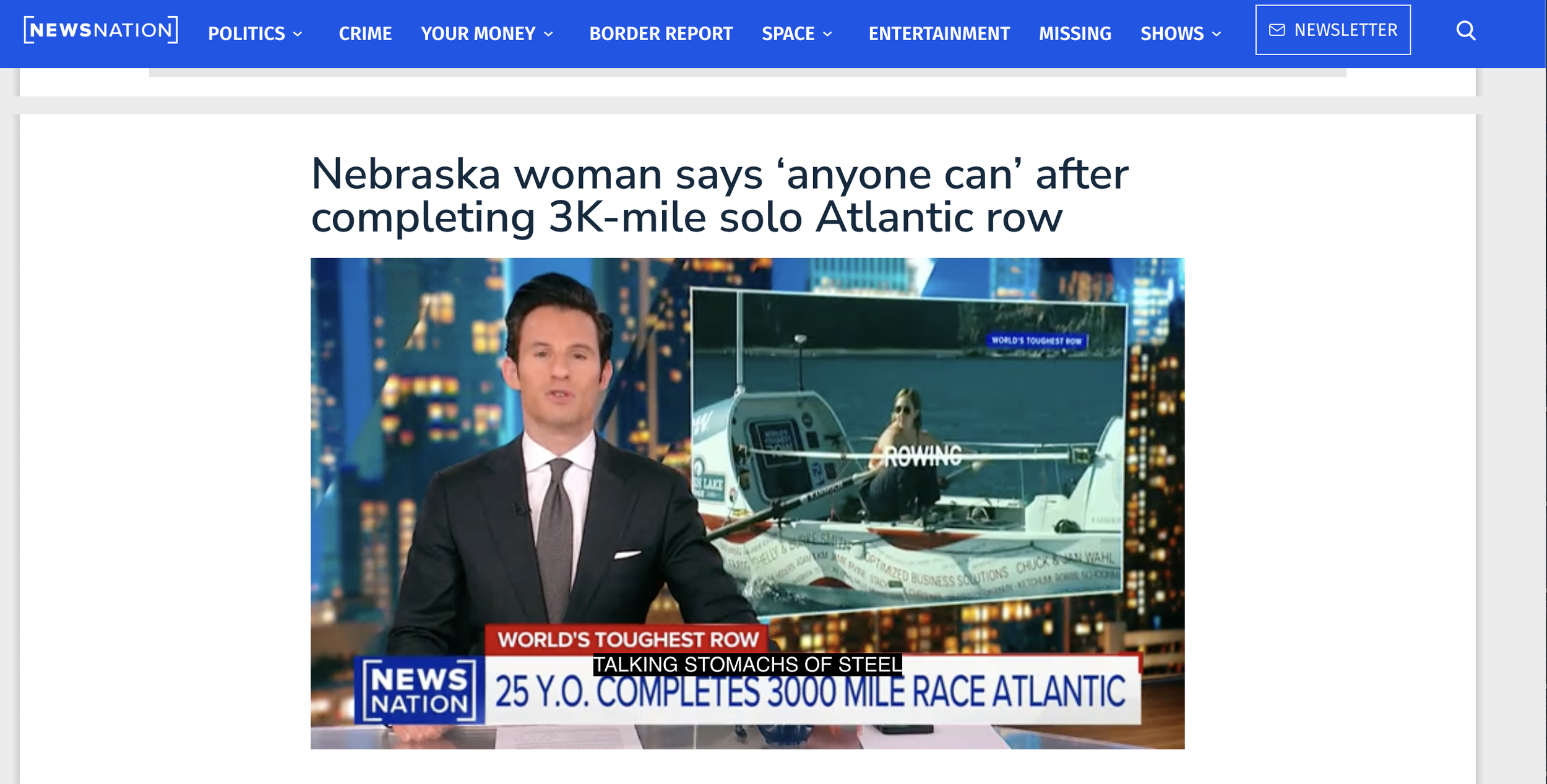
Task: Expand the Shows menu
Action: pos(1215,34)
